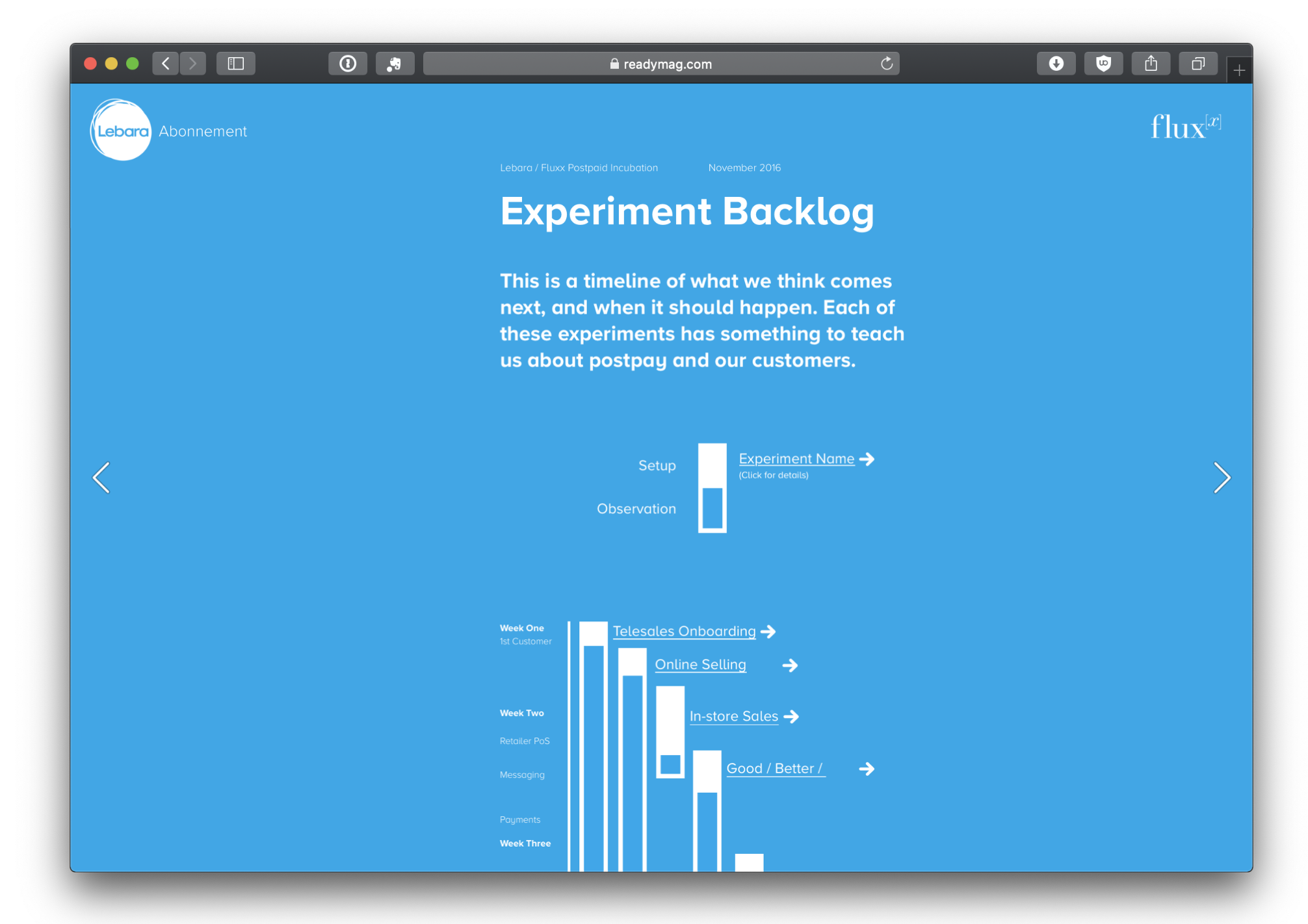The height and width of the screenshot is (924, 1308).
Task: Reload the page with refresh icon
Action: point(886,64)
